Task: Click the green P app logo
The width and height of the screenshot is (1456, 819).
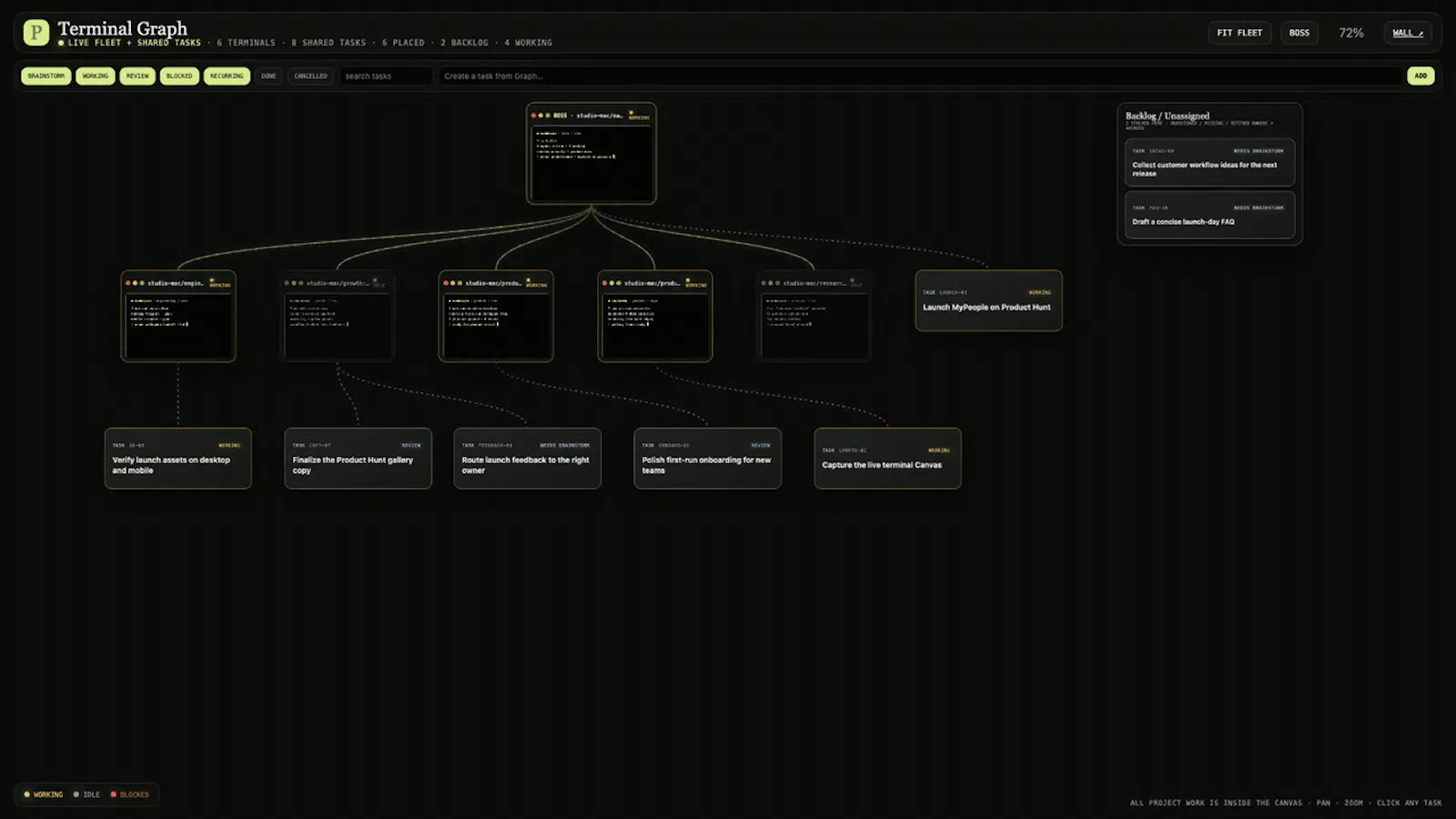Action: [35, 33]
